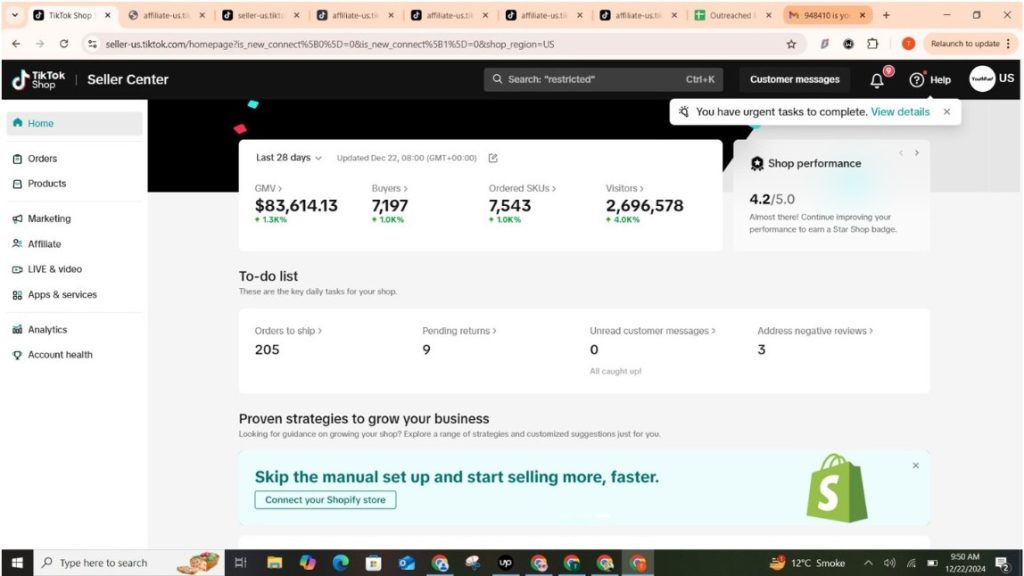Open Orders in the left sidebar

(x=42, y=159)
